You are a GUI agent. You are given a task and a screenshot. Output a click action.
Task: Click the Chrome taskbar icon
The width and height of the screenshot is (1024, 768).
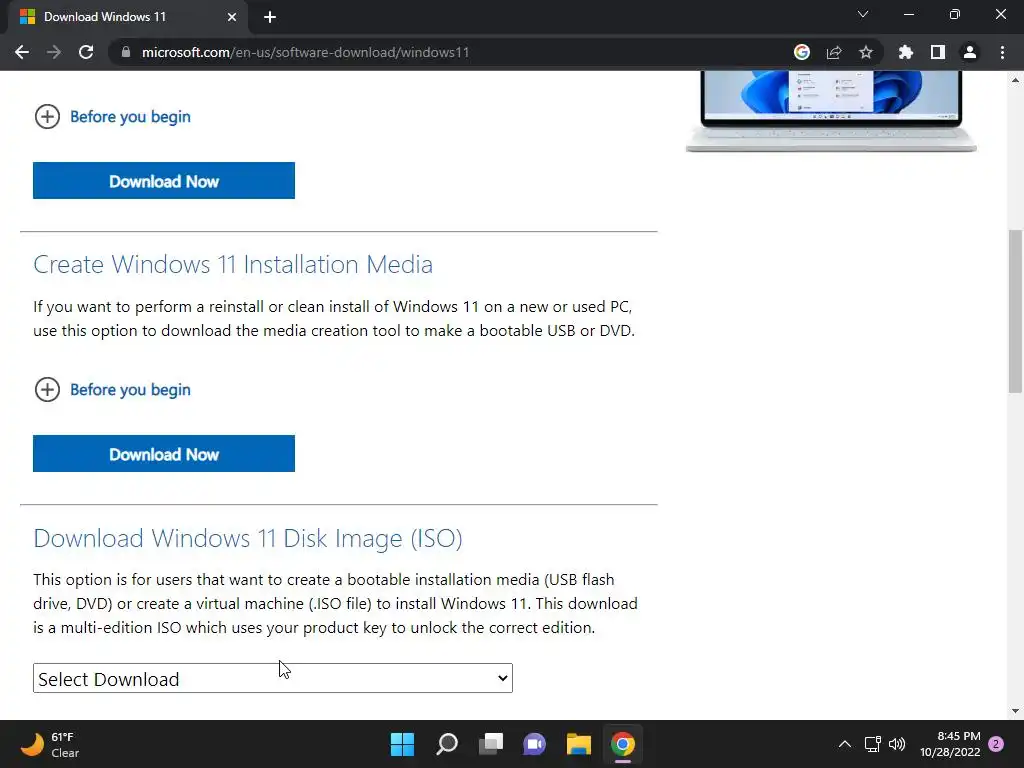(623, 744)
